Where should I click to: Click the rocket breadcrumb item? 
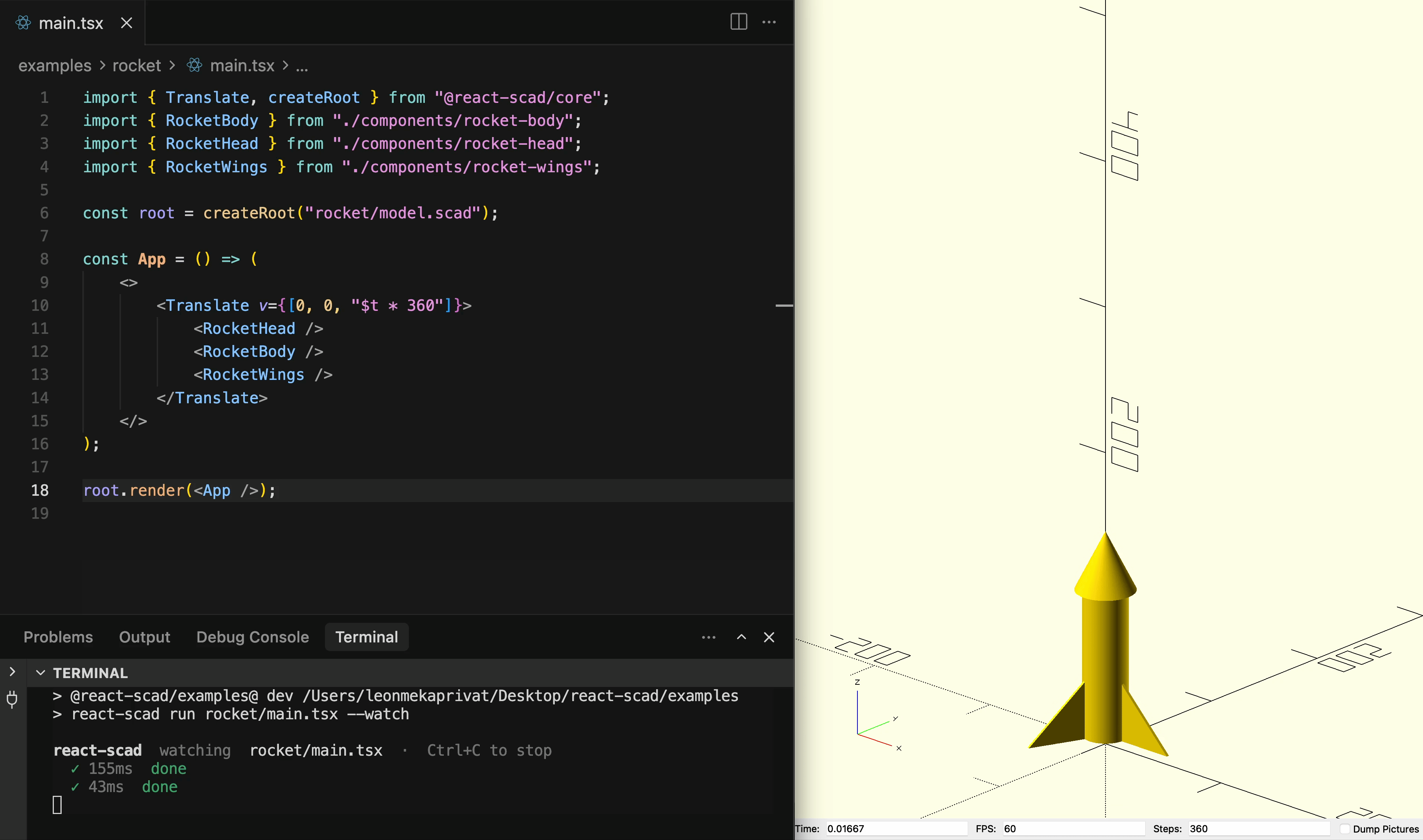click(136, 65)
